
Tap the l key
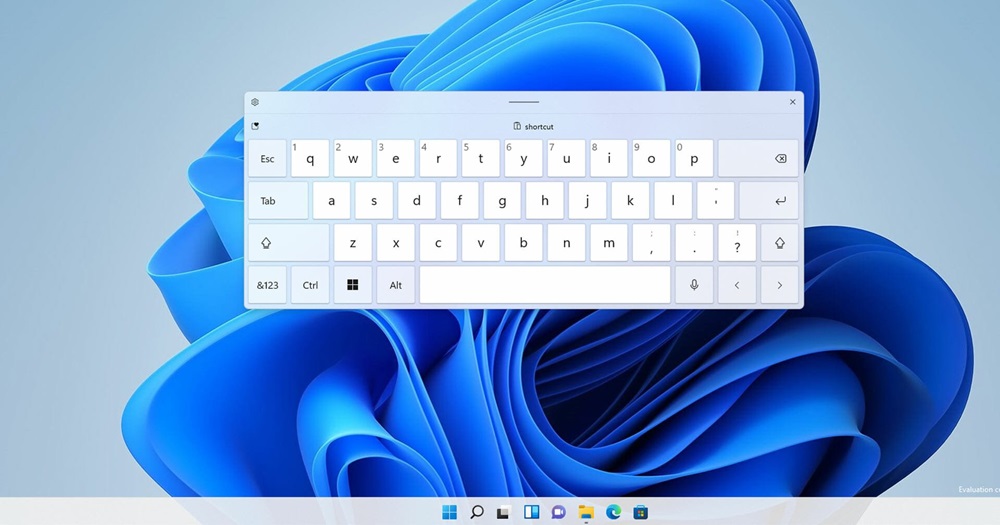673,201
